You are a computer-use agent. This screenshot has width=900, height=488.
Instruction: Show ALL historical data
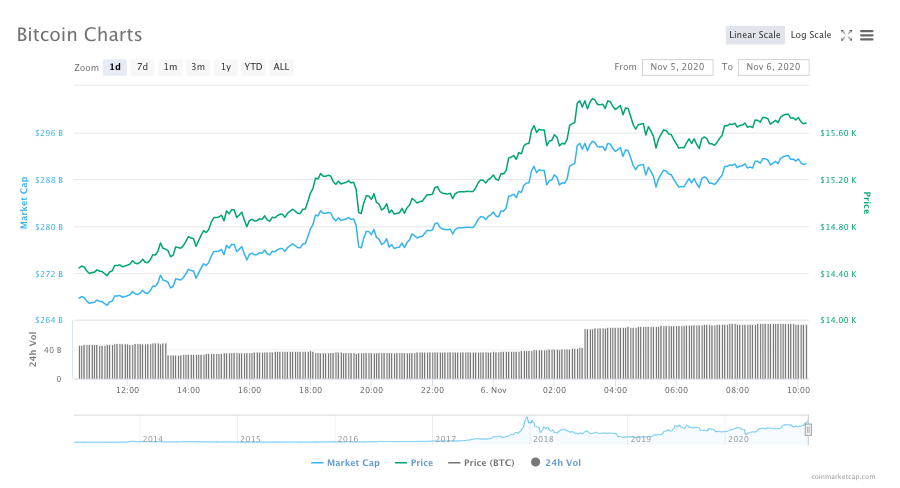[x=282, y=67]
